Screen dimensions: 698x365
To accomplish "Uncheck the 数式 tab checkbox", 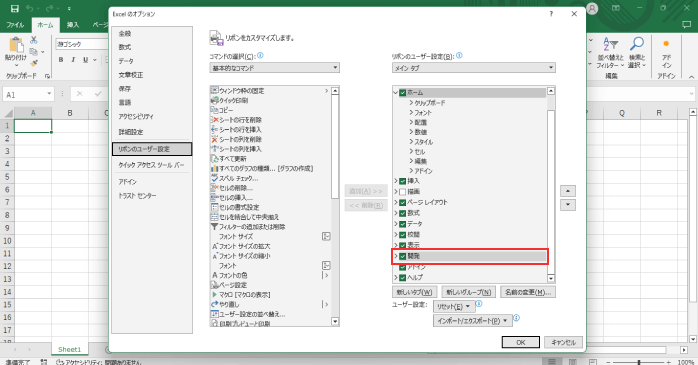I will pyautogui.click(x=402, y=213).
